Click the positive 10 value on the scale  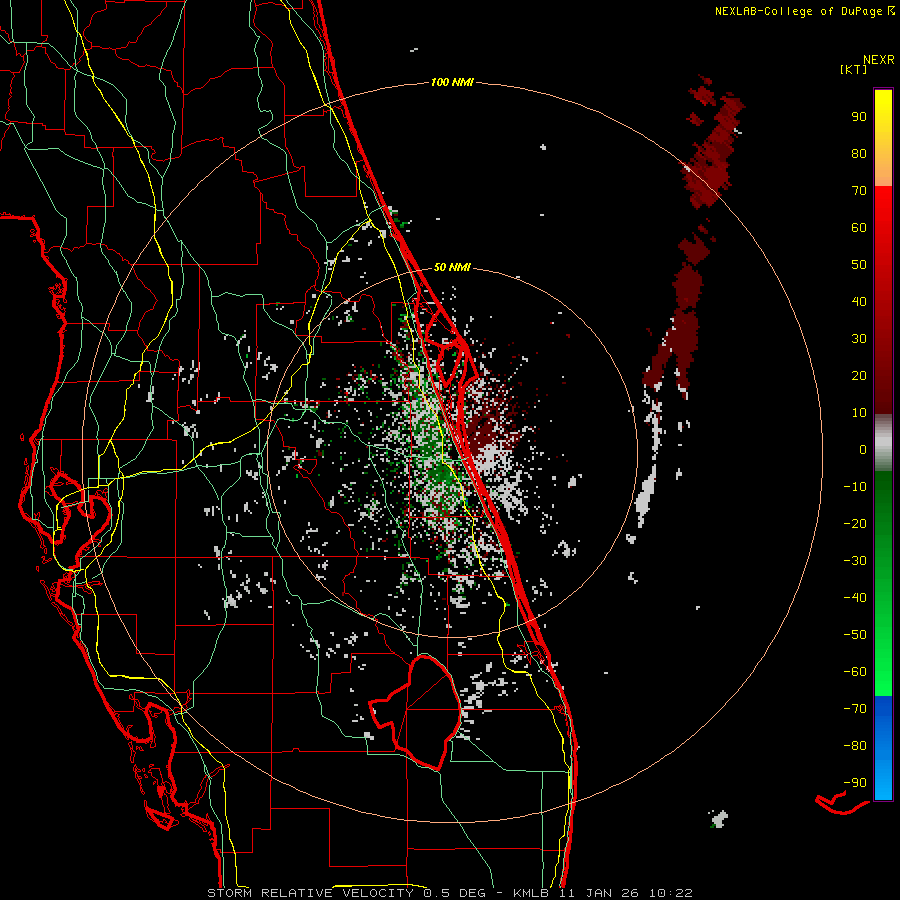point(859,413)
